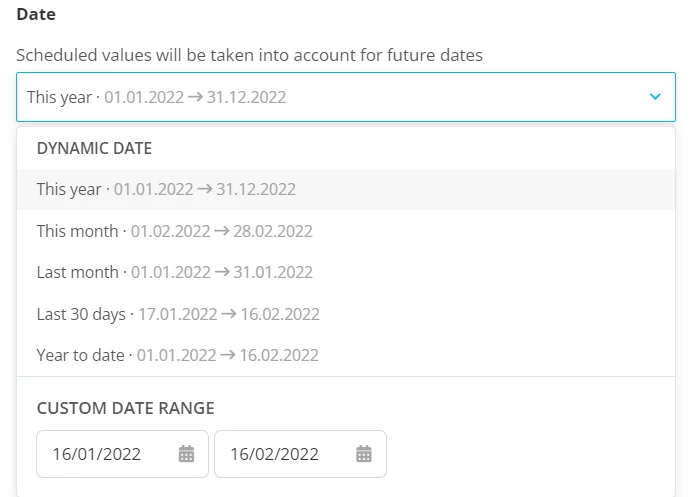Open the start date calendar picker icon
693x497 pixels.
(x=186, y=454)
